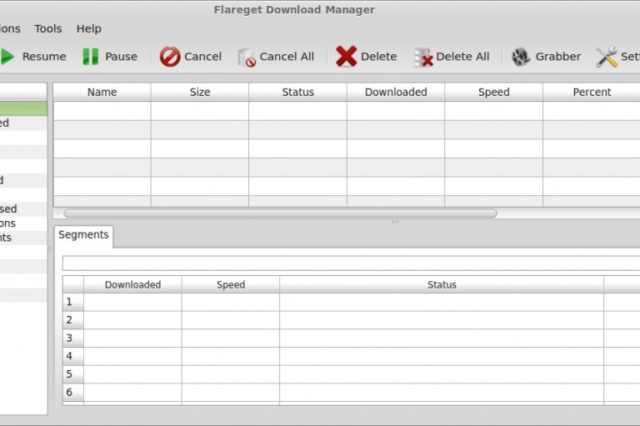
Task: Click the Downloaded header in the segments table
Action: (132, 285)
